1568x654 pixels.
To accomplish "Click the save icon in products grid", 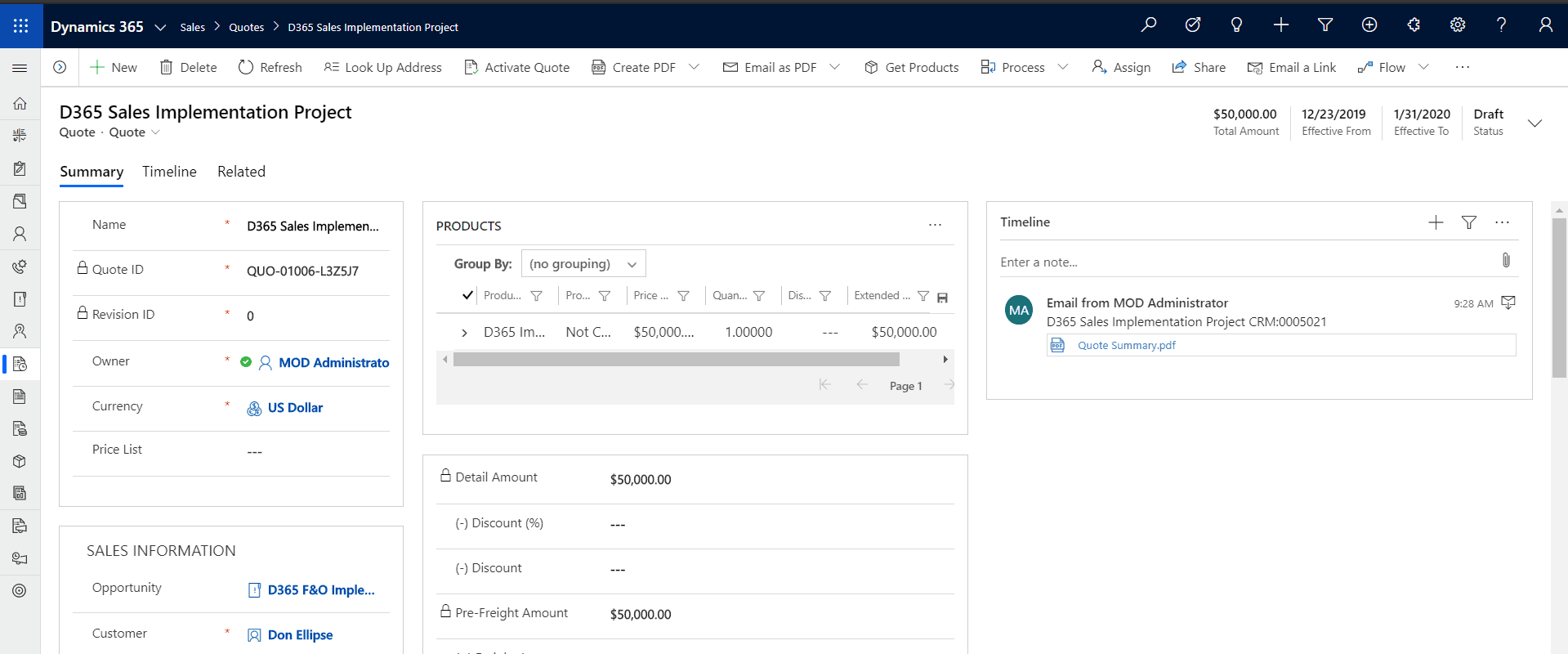I will click(x=942, y=298).
